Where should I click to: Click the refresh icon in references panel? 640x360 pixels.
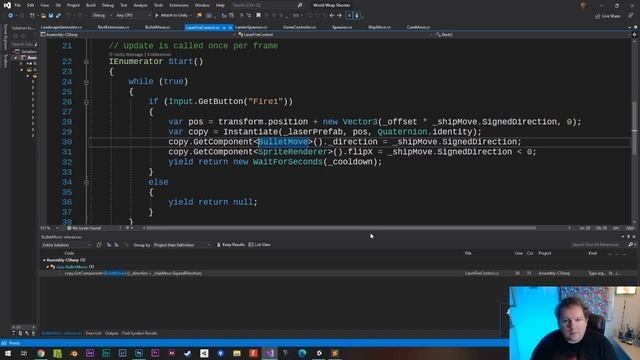click(99, 245)
